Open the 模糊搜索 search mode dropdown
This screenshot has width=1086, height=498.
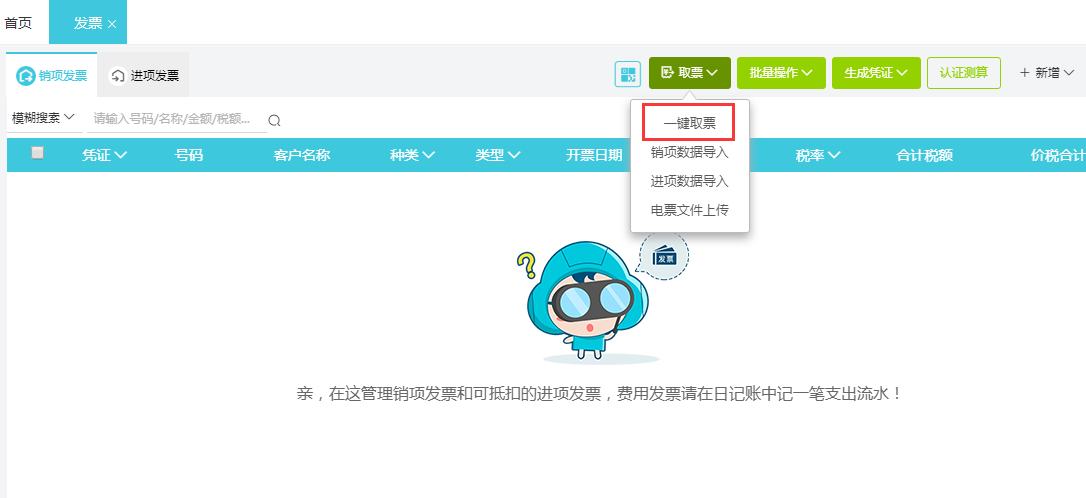43,117
